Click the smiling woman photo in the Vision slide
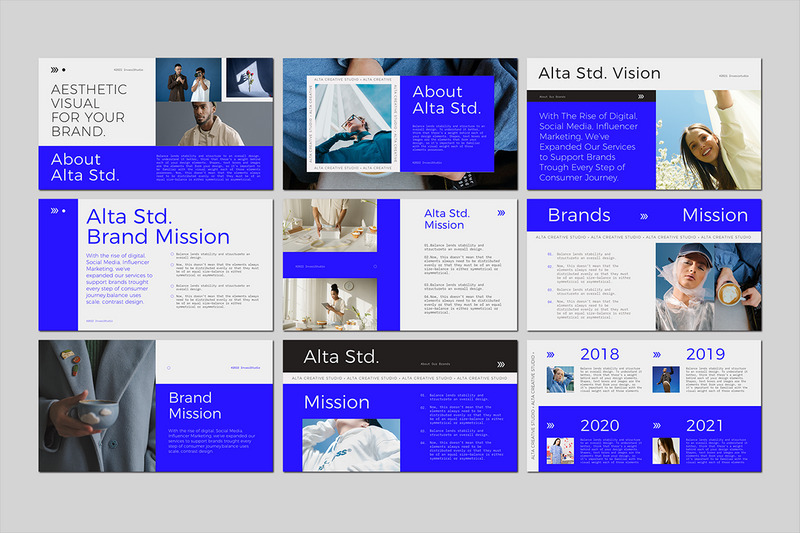 click(x=709, y=140)
